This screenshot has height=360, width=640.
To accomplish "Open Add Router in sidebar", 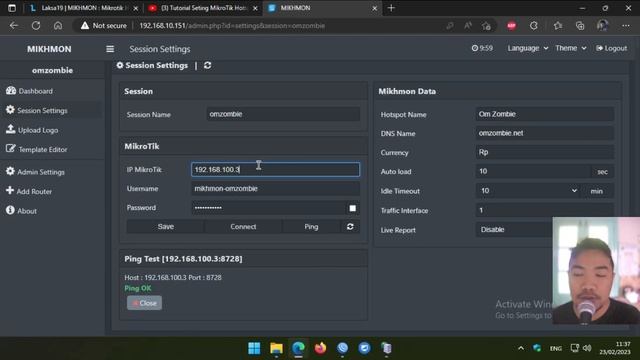I will [29, 191].
